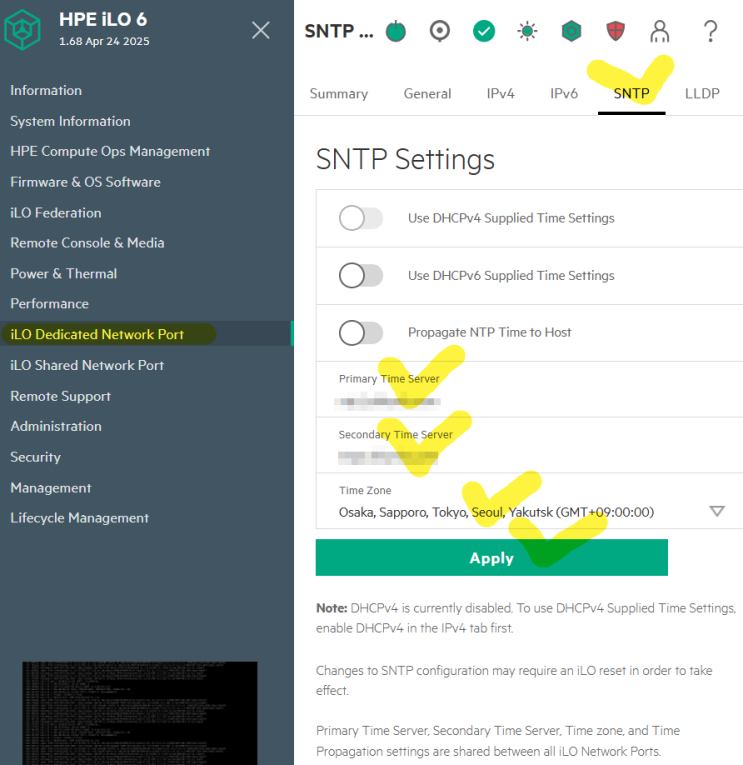Viewport: 743px width, 765px height.
Task: Open system health green checkmark icon
Action: (x=483, y=31)
